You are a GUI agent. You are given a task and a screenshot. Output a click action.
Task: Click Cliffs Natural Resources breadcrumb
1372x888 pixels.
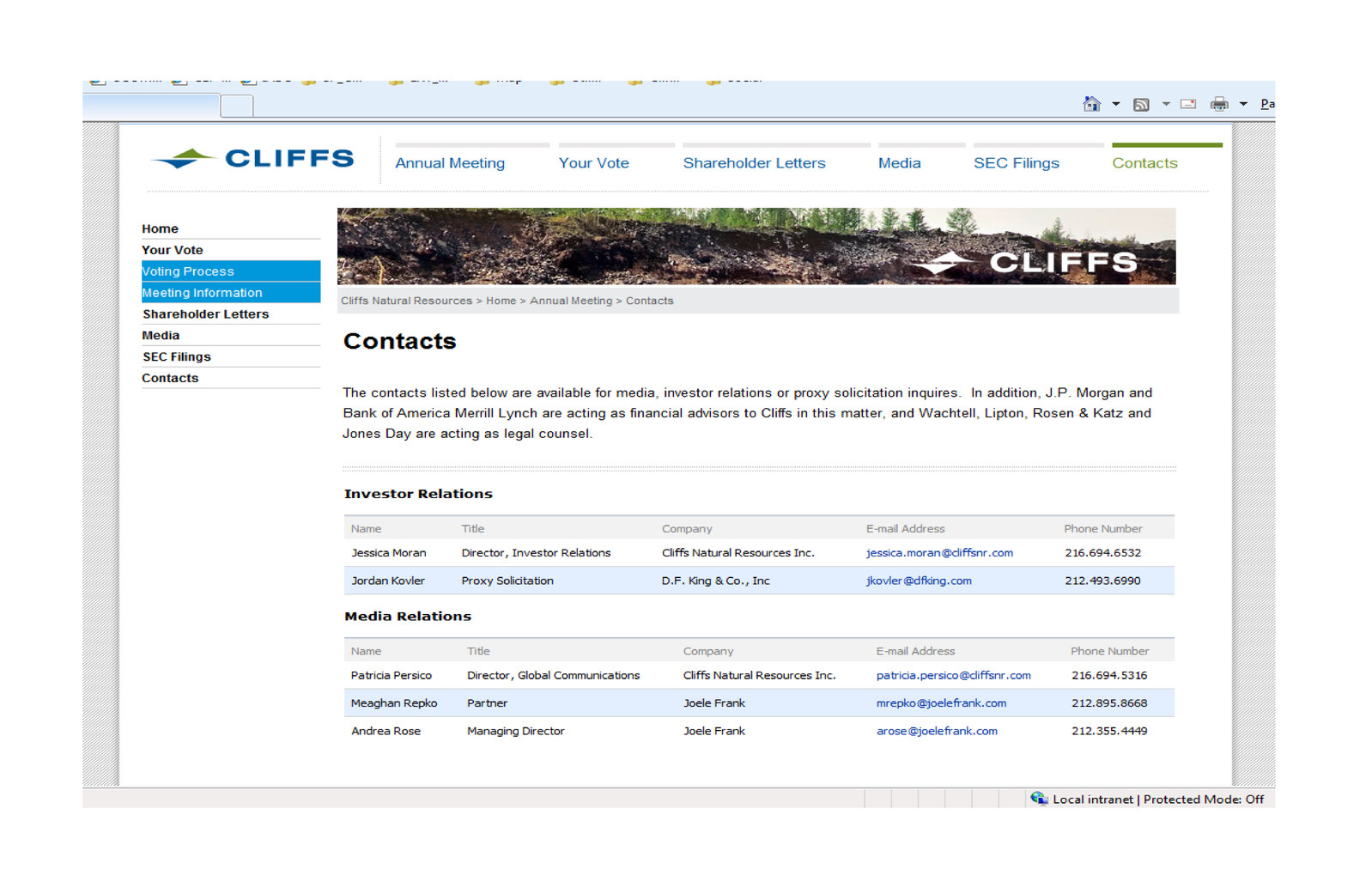[406, 301]
